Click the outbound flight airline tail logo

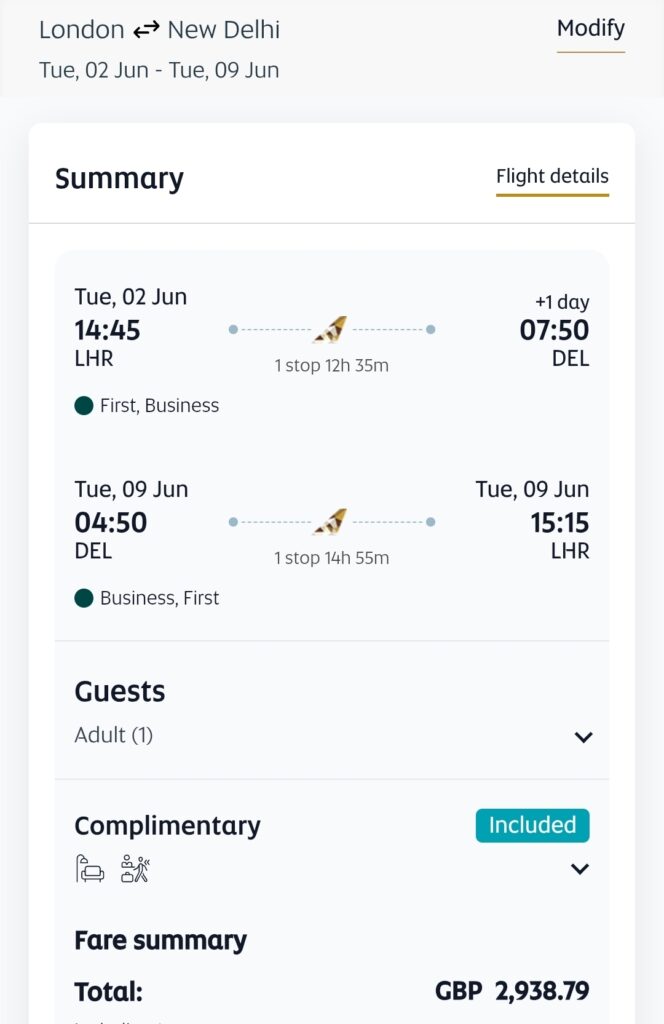[x=331, y=329]
